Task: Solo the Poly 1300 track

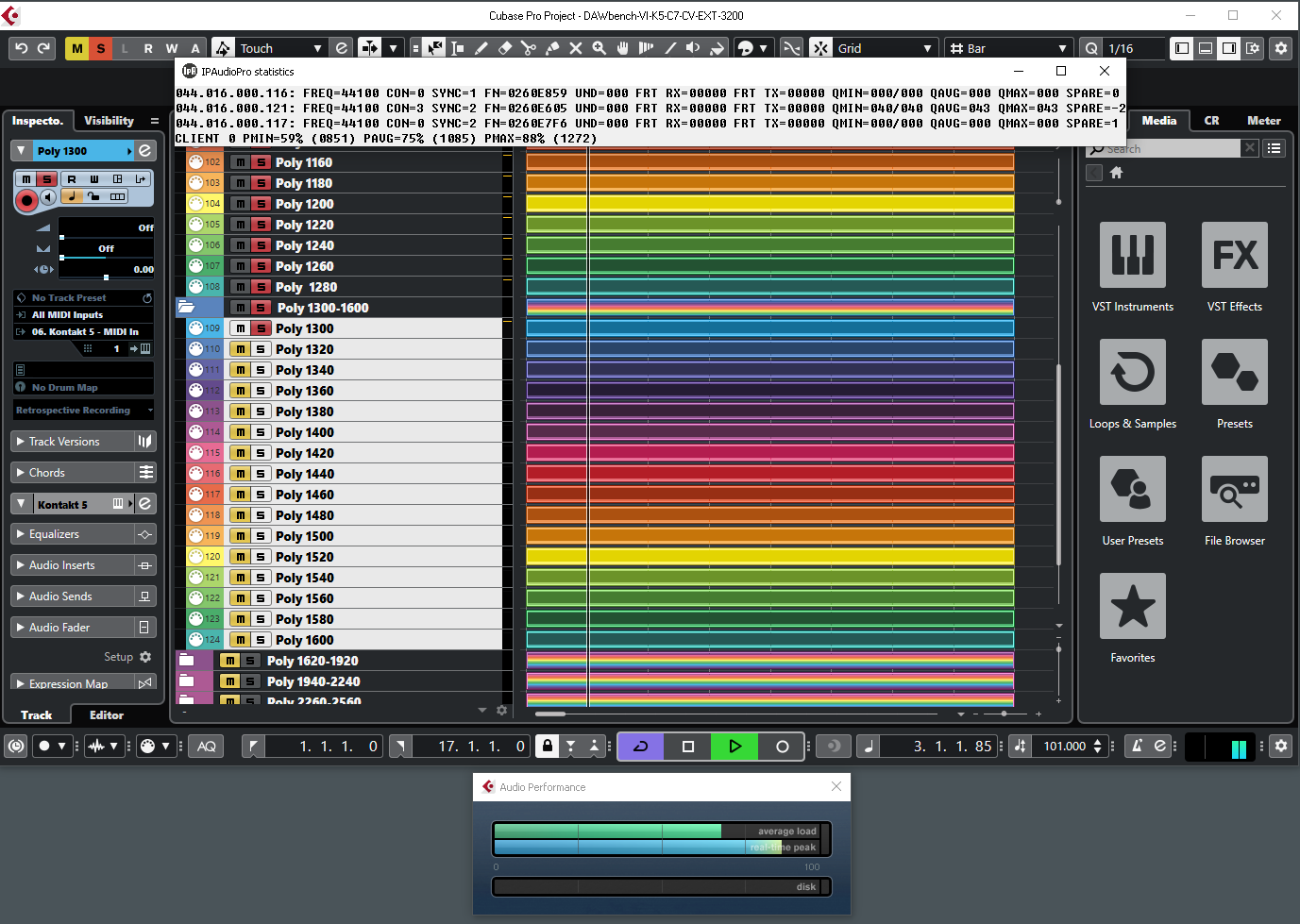Action: point(261,328)
